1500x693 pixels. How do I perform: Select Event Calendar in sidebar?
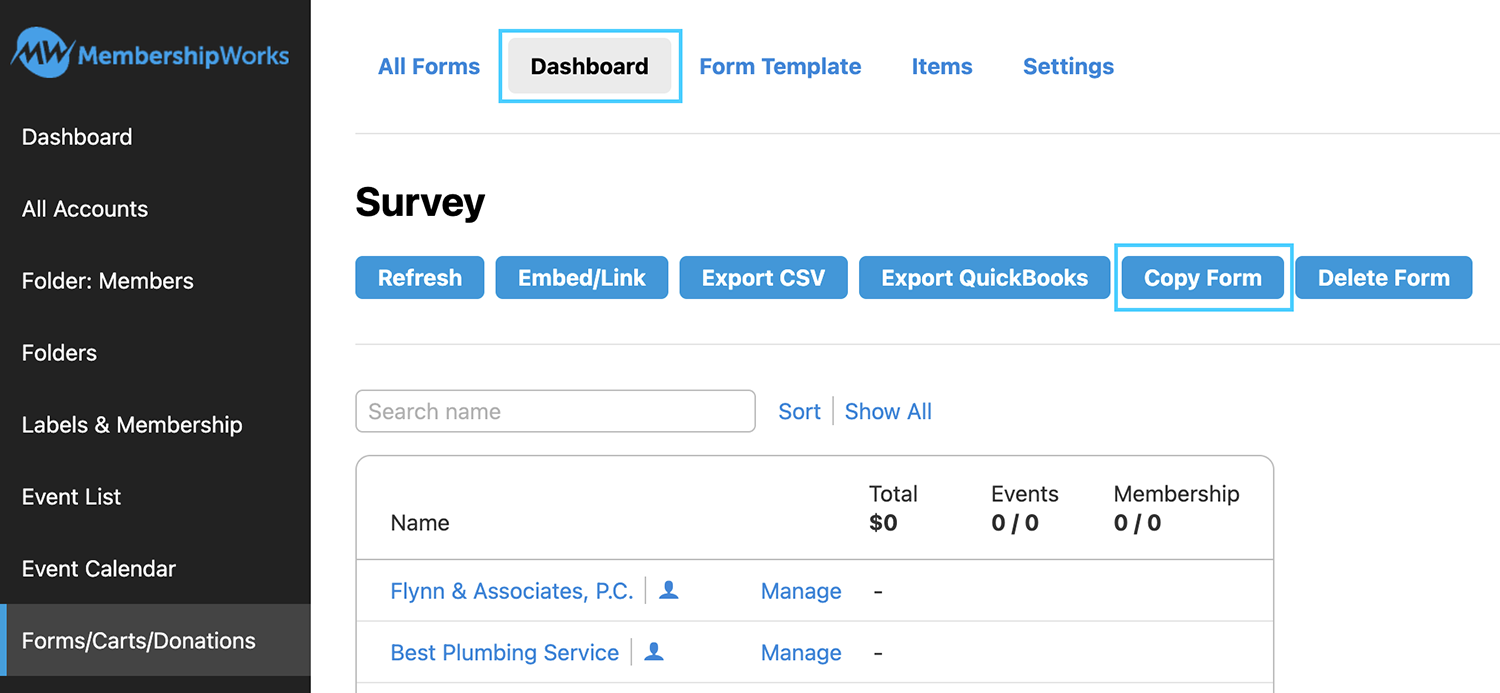99,569
